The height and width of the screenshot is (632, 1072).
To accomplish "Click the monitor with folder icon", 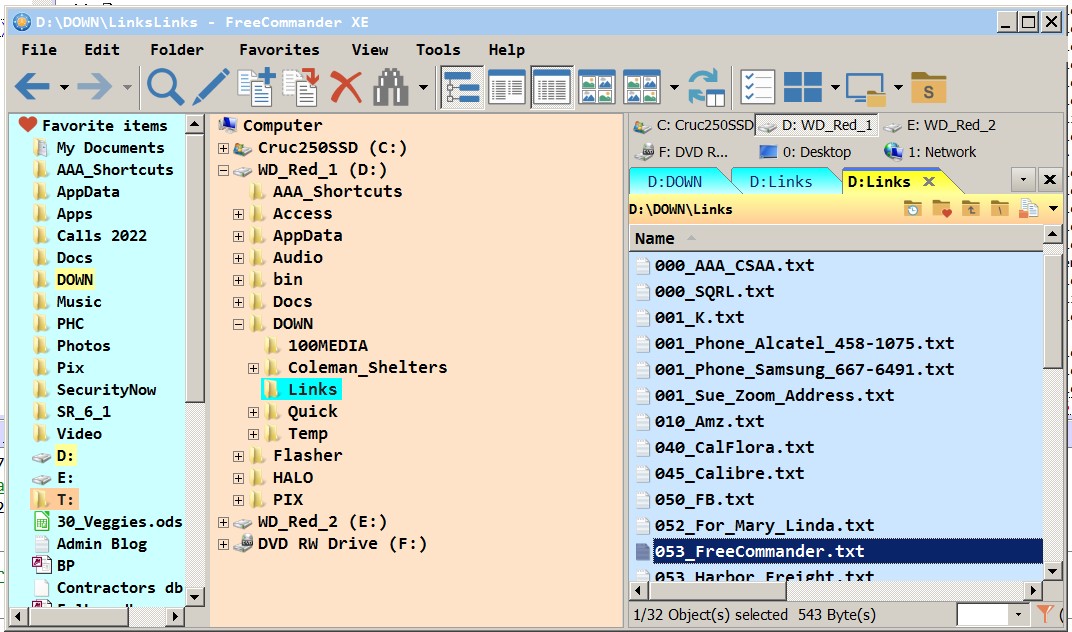I will 865,88.
